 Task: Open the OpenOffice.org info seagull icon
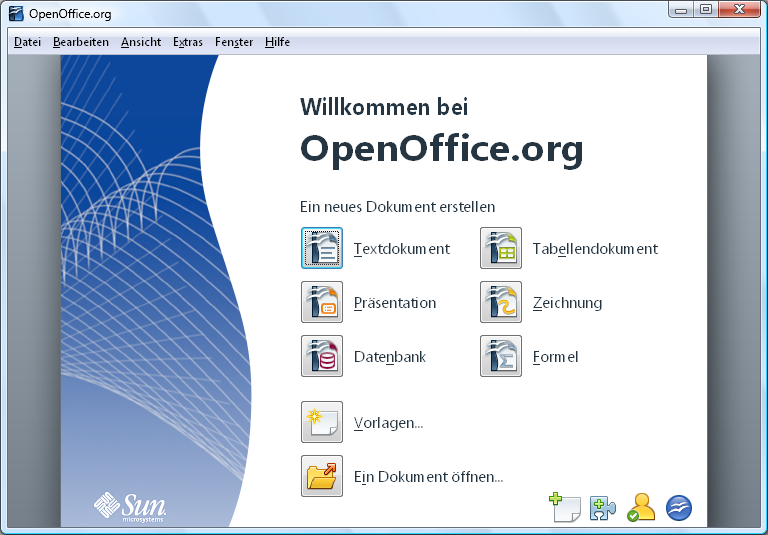click(679, 508)
